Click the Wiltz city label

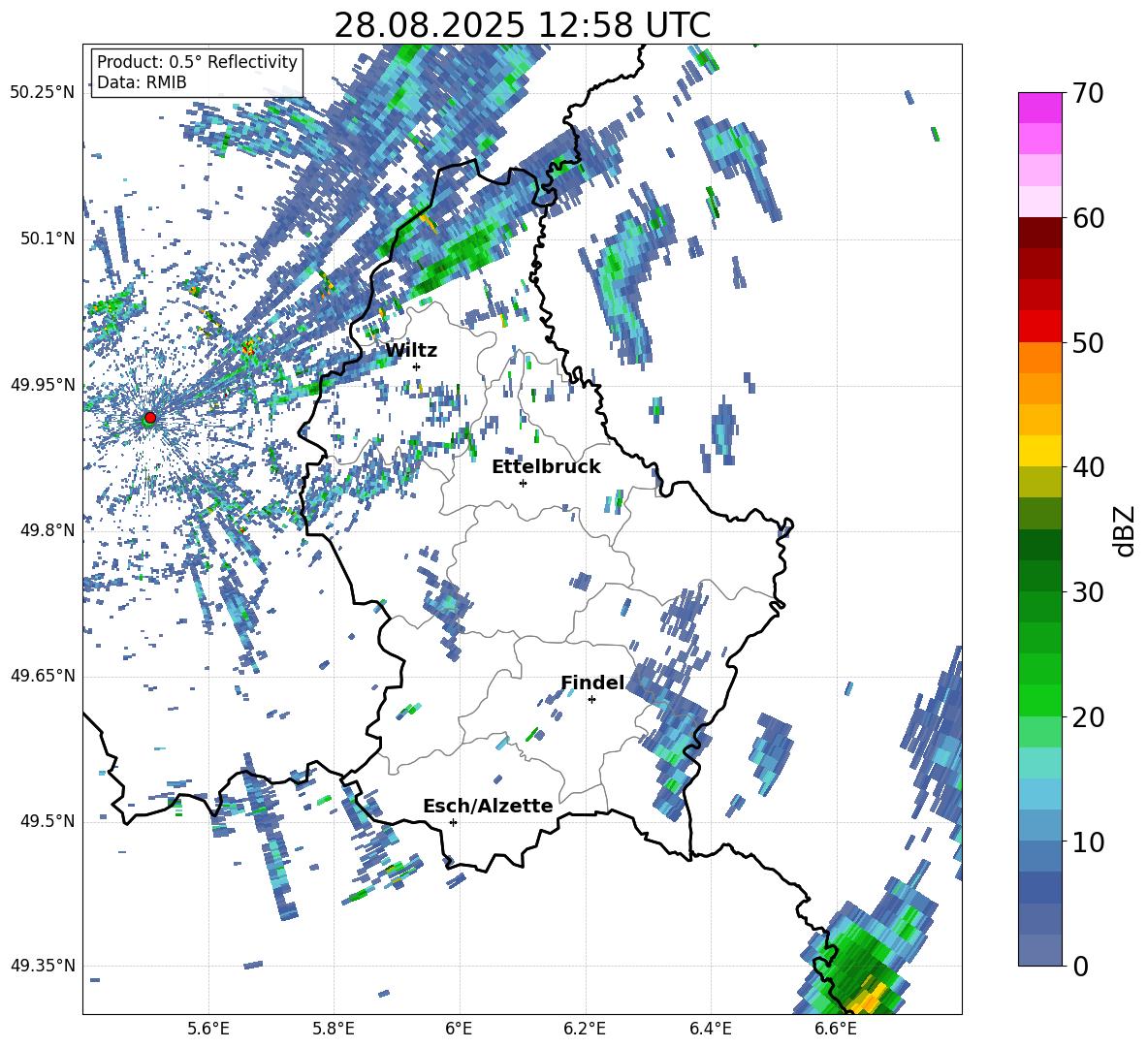click(x=411, y=351)
